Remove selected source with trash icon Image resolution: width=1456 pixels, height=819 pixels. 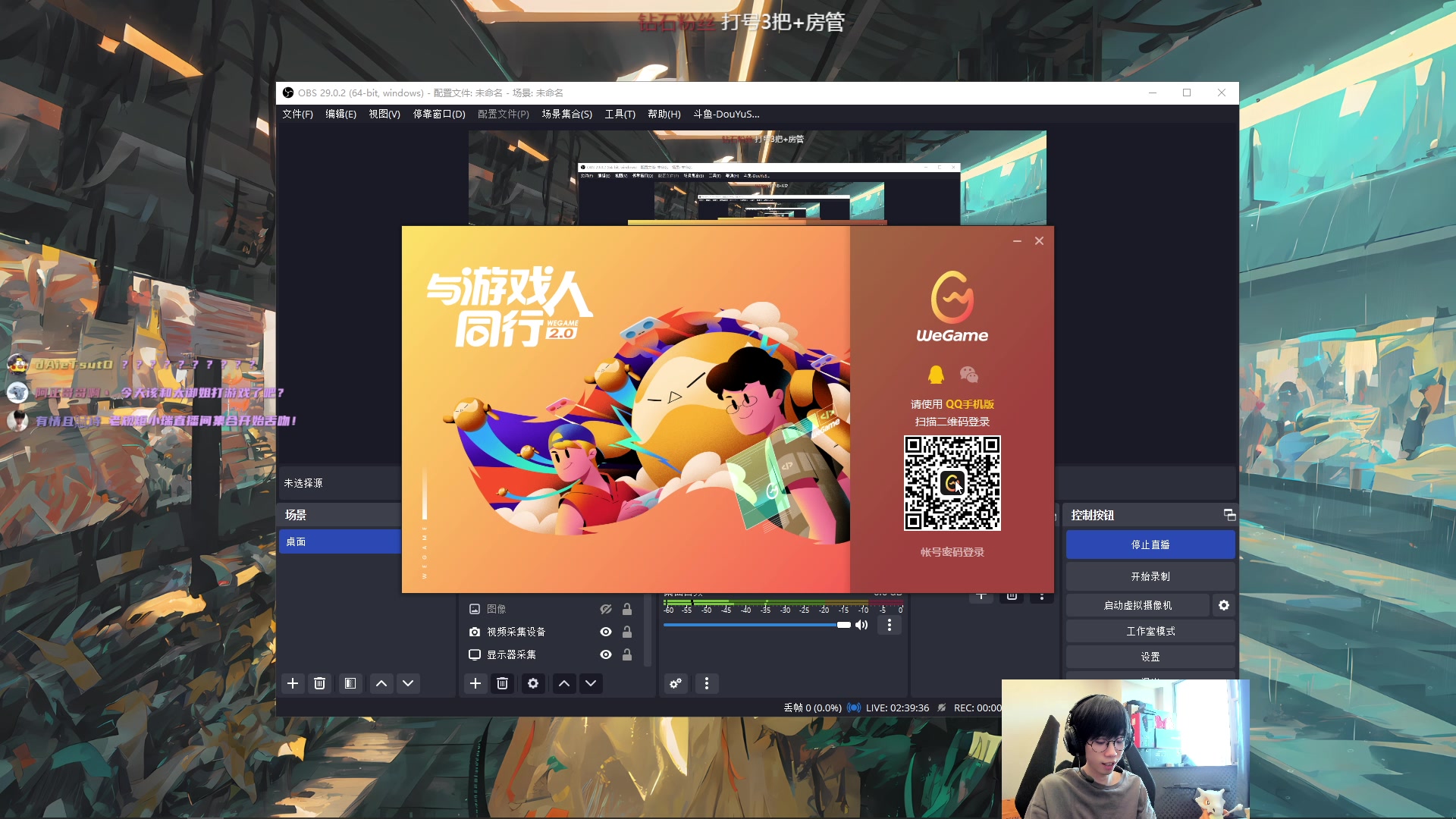pos(502,683)
